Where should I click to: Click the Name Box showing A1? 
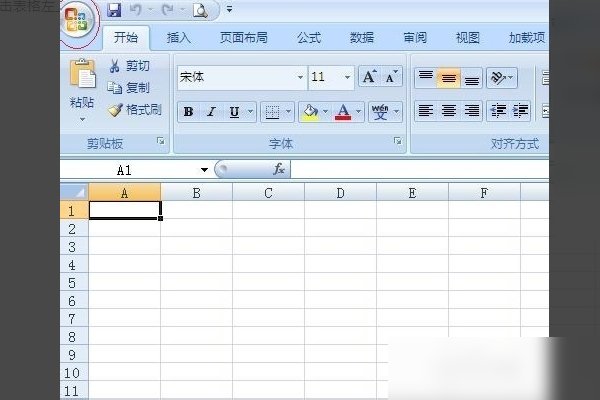click(130, 170)
